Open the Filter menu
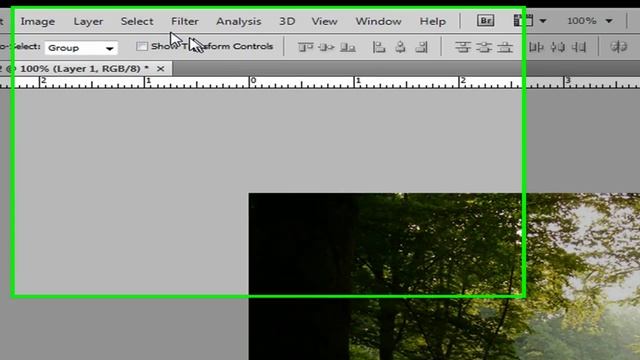This screenshot has height=360, width=640. [184, 21]
